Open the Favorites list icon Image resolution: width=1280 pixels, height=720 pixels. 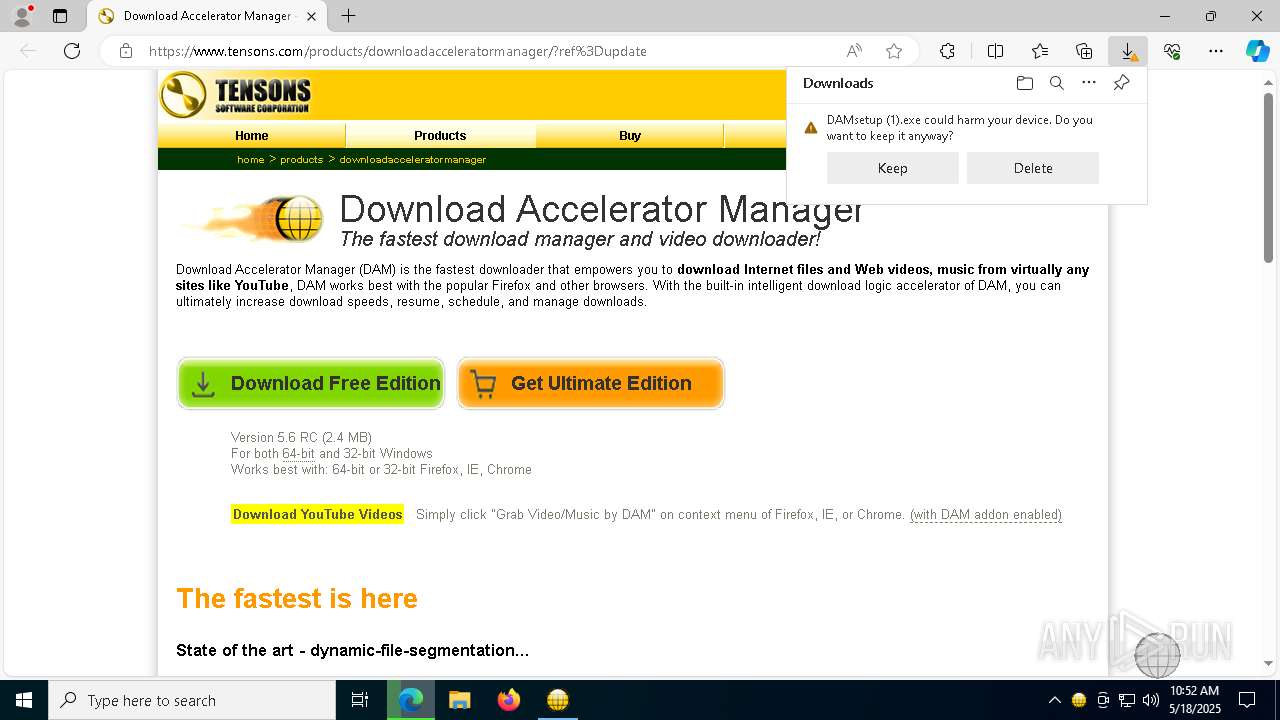pos(1040,51)
